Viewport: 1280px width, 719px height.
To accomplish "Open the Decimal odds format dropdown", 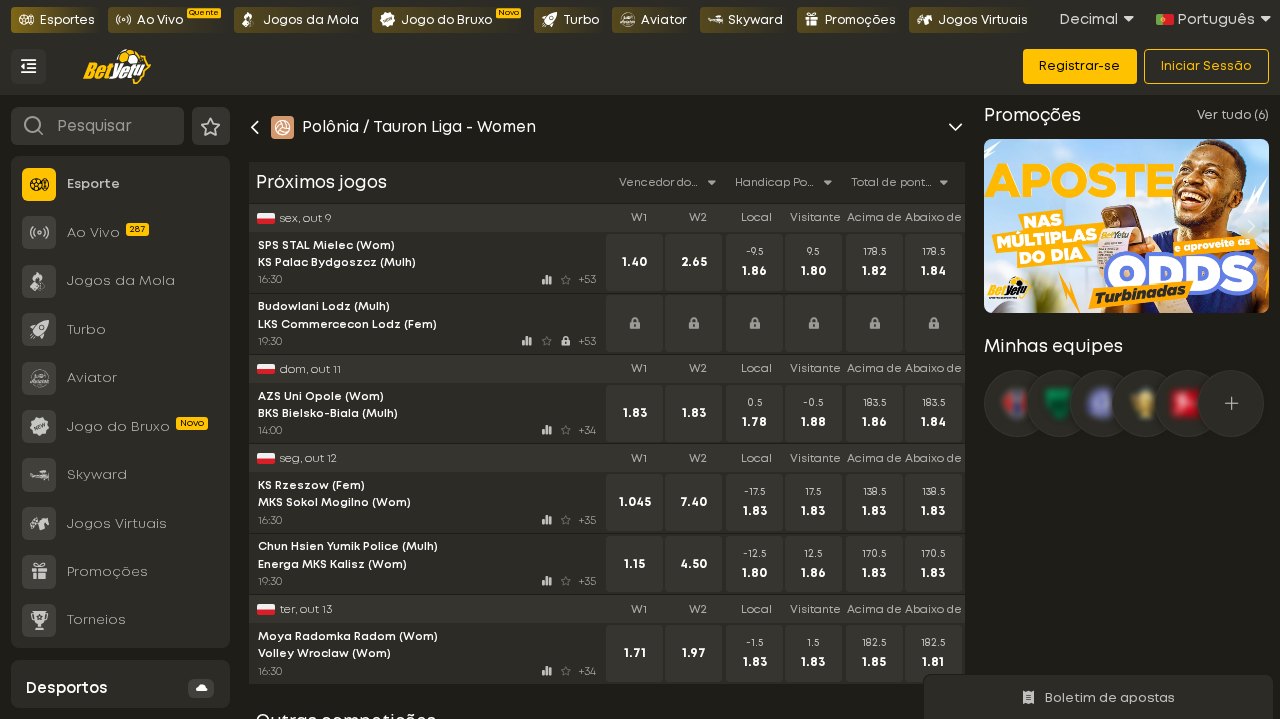I will point(1097,19).
